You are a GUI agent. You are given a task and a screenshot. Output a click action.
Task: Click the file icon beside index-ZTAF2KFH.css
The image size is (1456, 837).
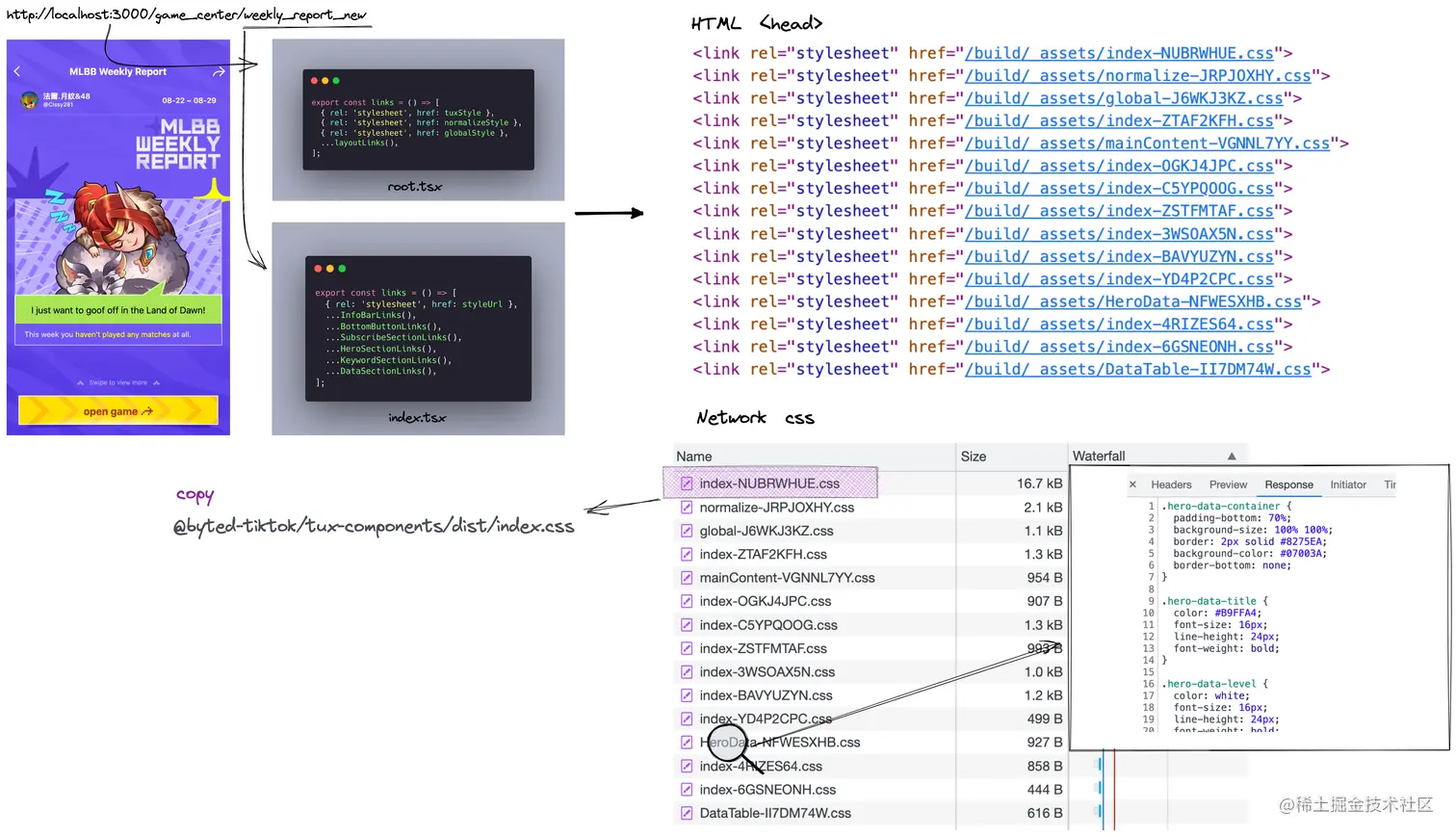pos(687,554)
